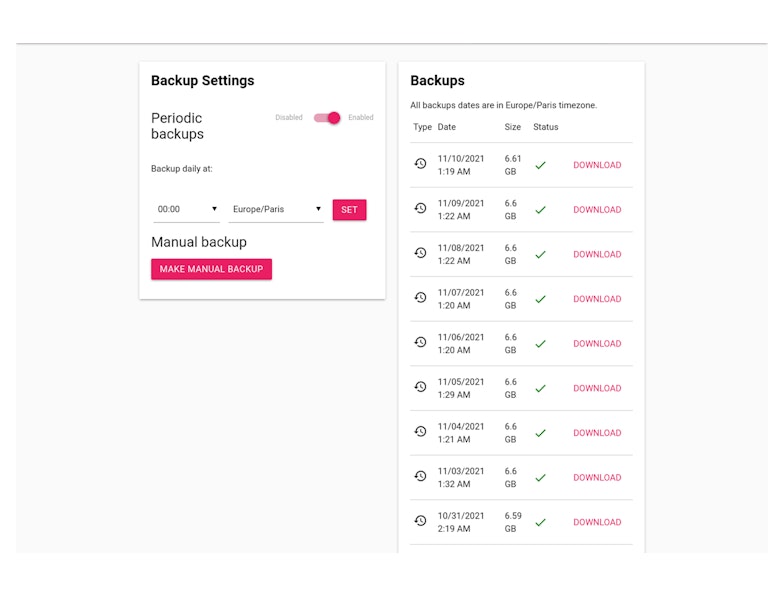
Task: Click MAKE MANUAL BACKUP button
Action: pos(211,269)
